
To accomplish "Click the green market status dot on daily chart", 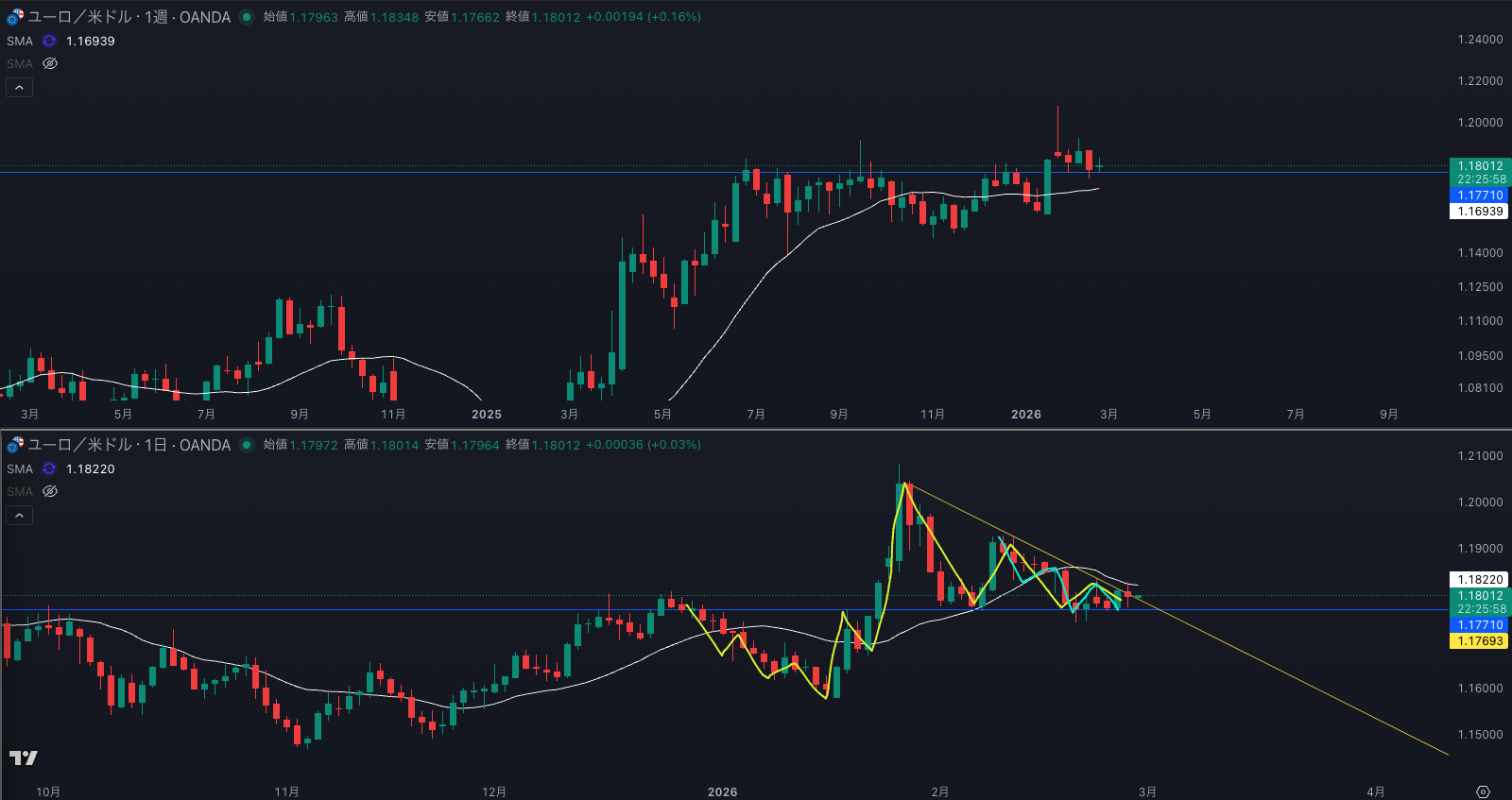I will pyautogui.click(x=247, y=445).
